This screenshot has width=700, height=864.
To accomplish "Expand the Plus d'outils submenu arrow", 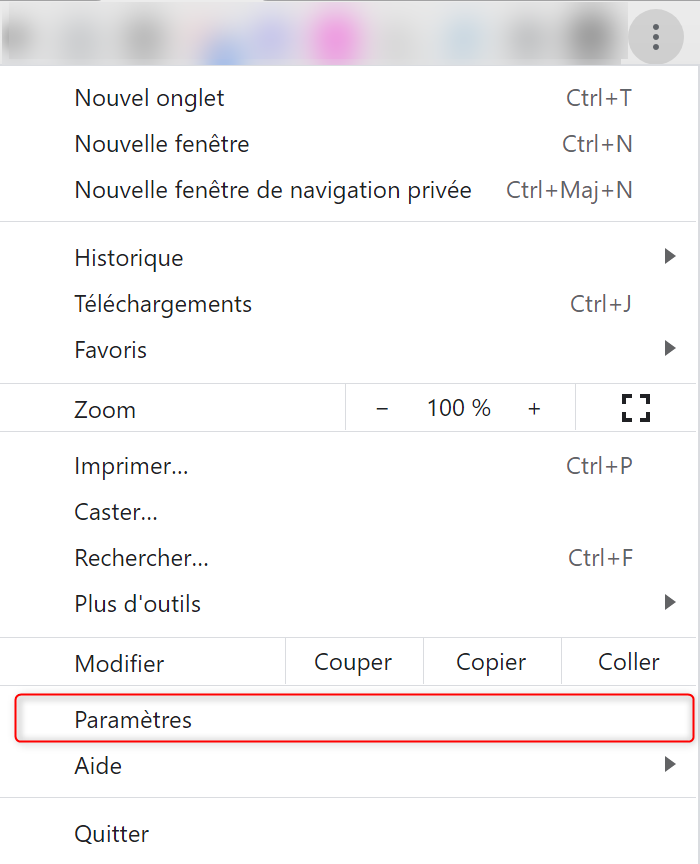I will [x=670, y=603].
